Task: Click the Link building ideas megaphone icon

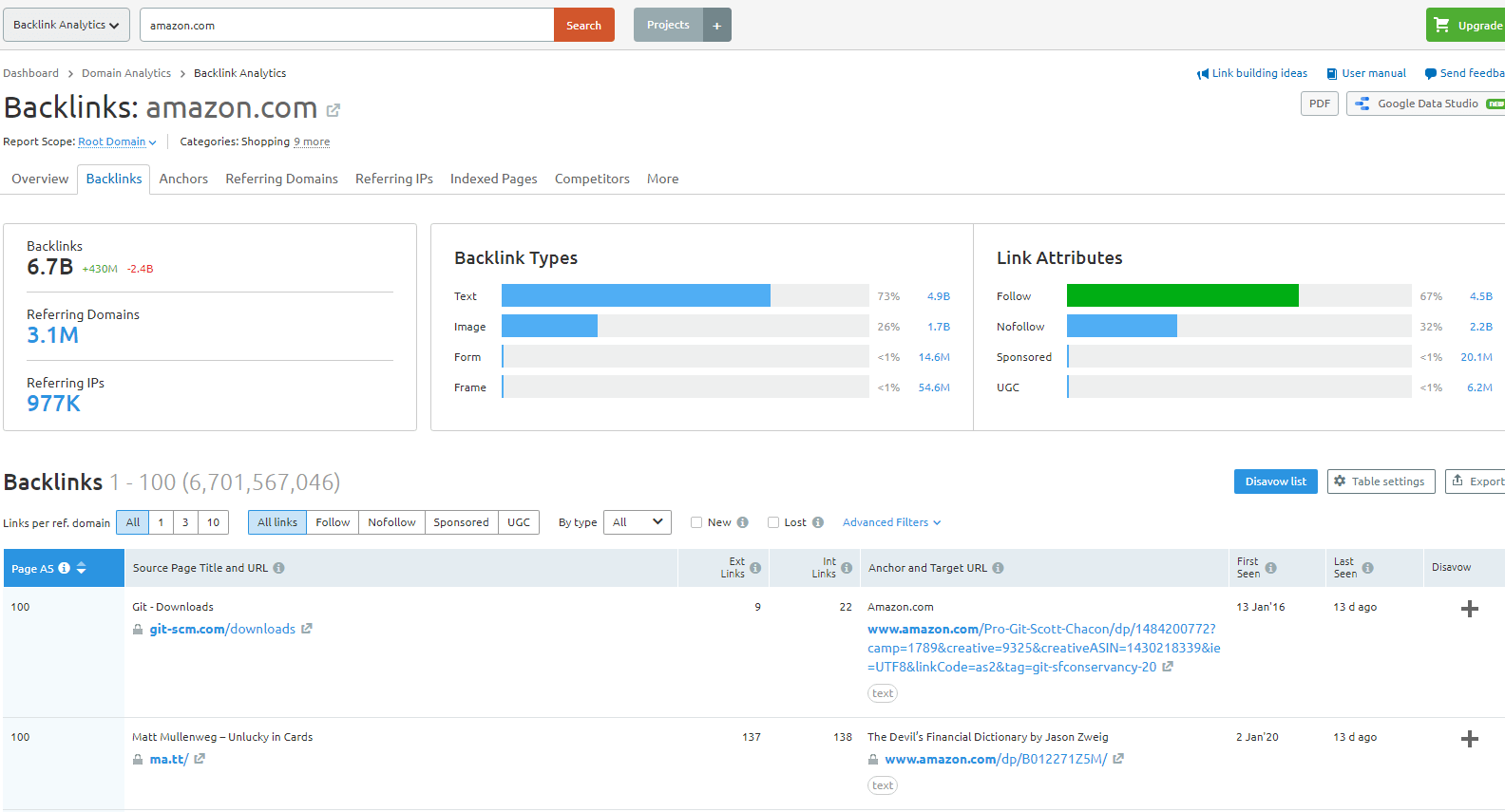Action: pos(1203,73)
